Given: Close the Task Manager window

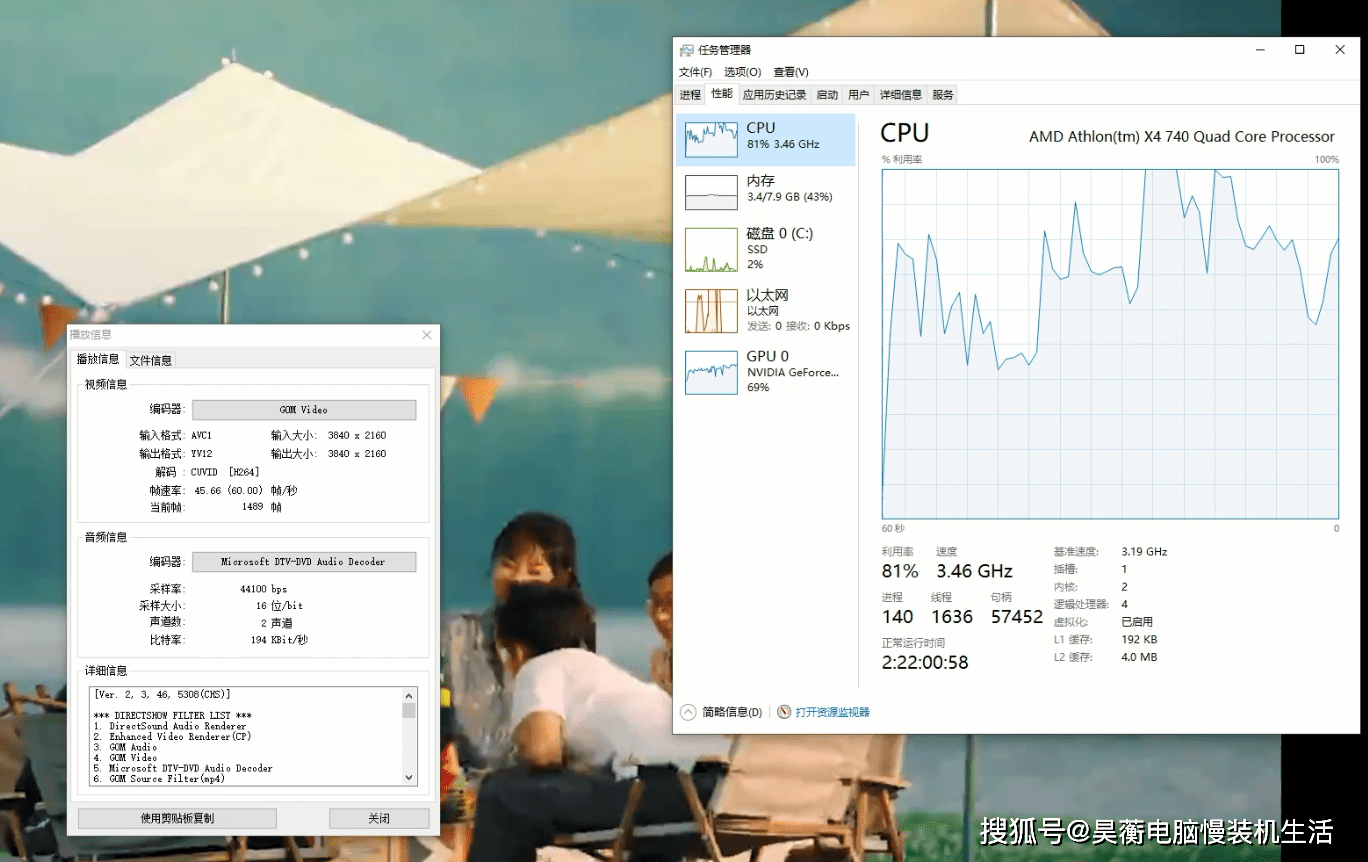Looking at the screenshot, I should click(x=1340, y=50).
